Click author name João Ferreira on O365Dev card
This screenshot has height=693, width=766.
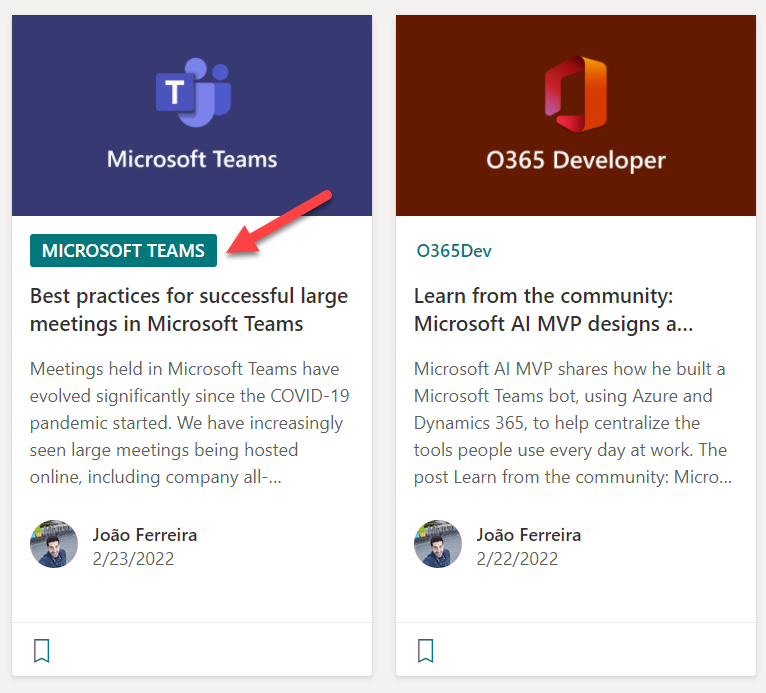pos(529,534)
